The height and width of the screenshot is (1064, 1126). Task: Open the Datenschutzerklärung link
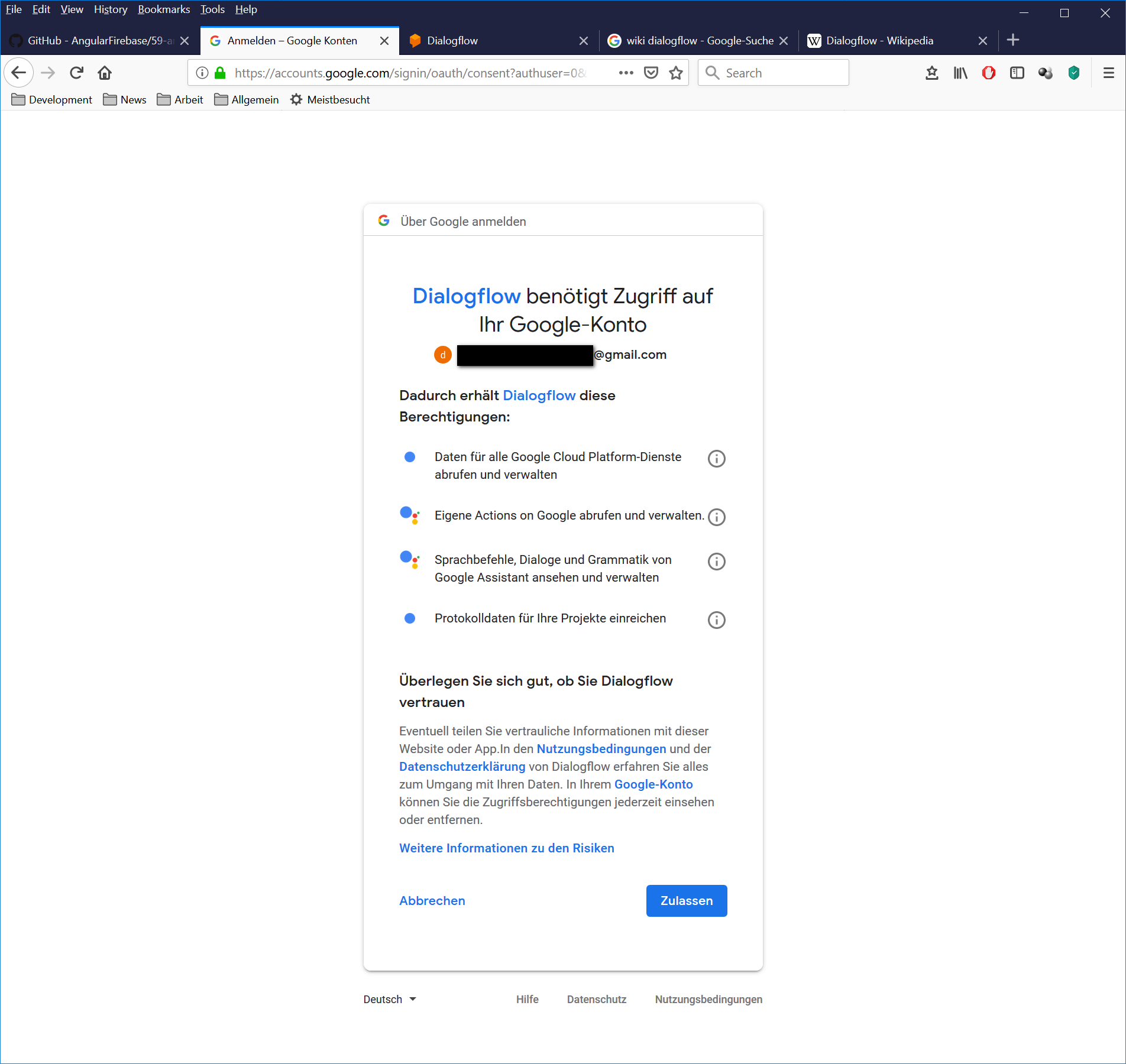pos(462,767)
